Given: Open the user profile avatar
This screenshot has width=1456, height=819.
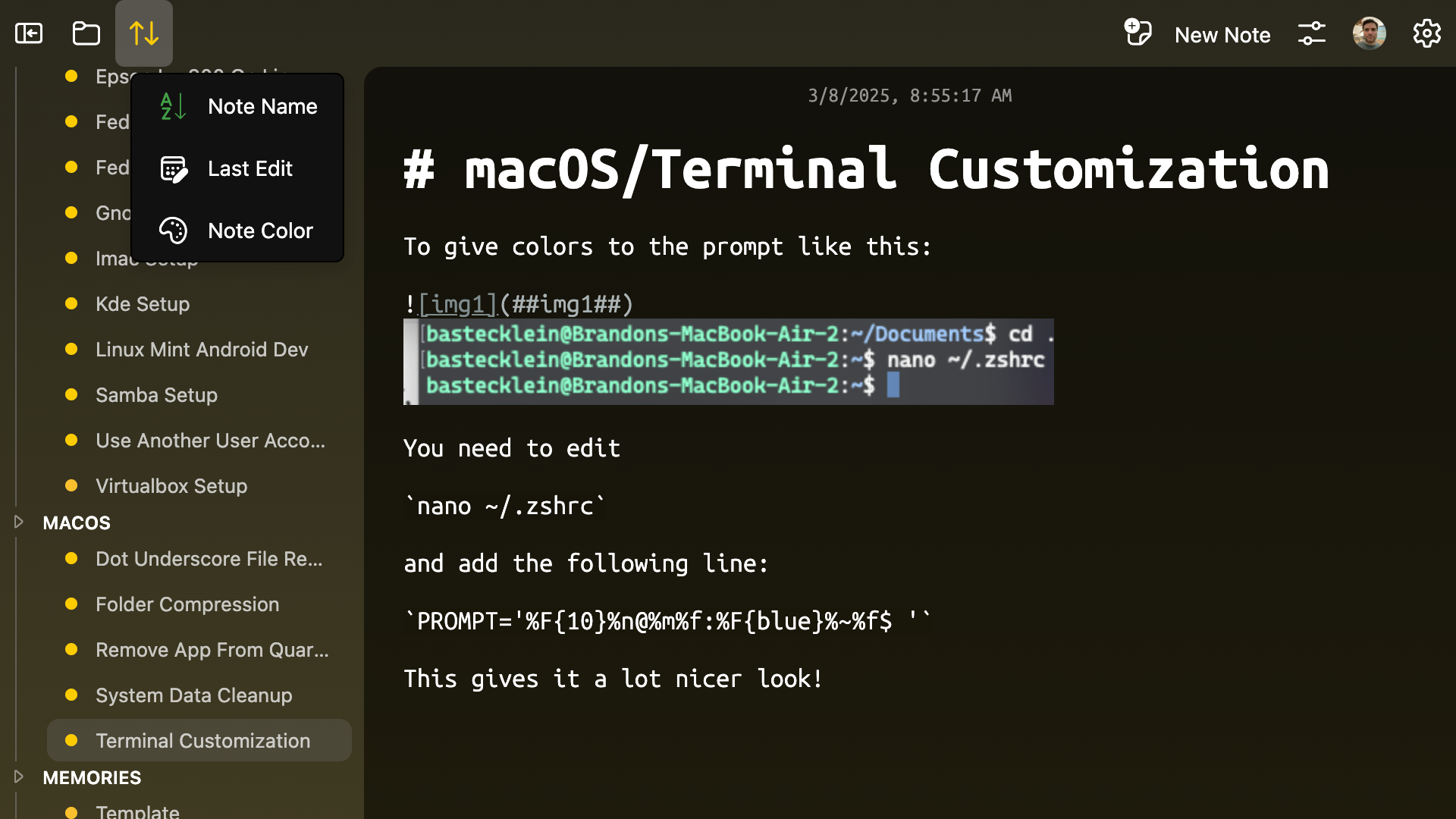Looking at the screenshot, I should (1369, 33).
